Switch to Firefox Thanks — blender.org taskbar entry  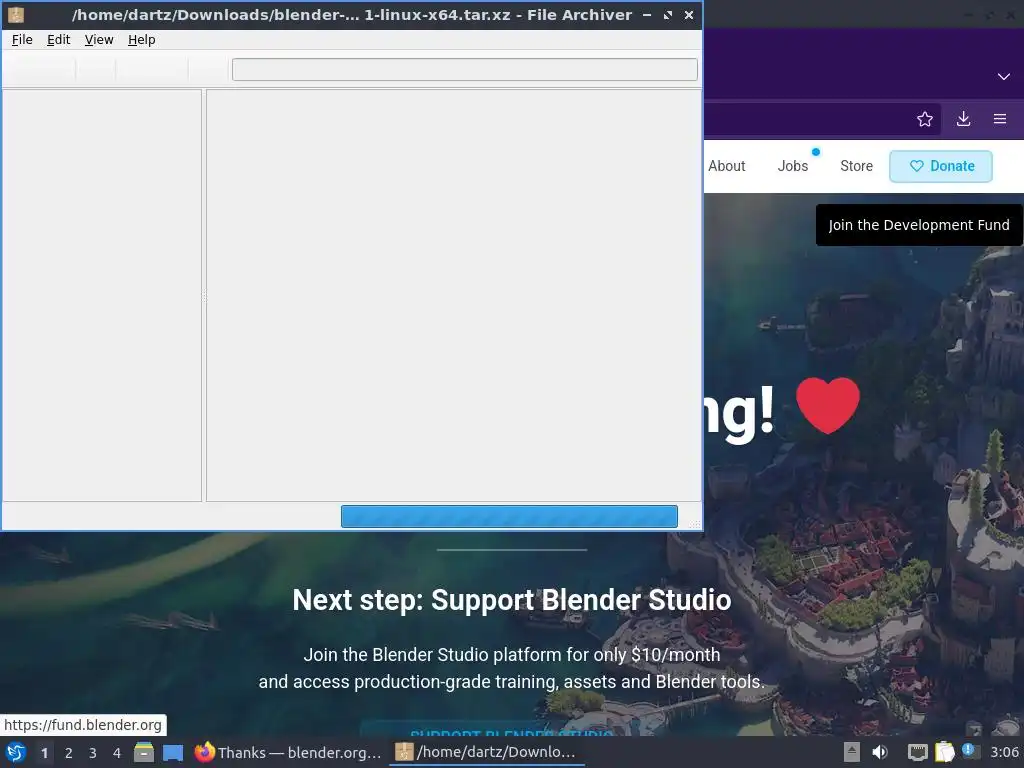point(288,752)
